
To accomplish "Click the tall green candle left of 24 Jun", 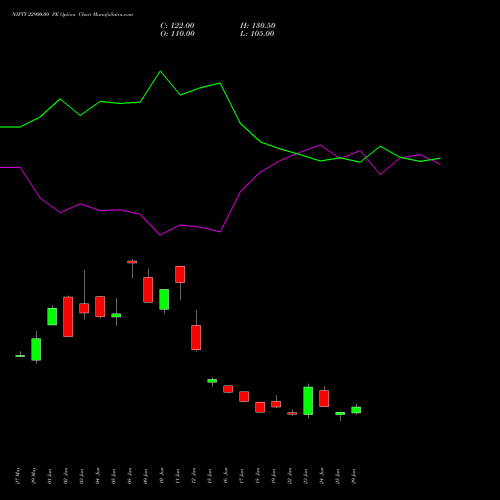I will (x=308, y=401).
